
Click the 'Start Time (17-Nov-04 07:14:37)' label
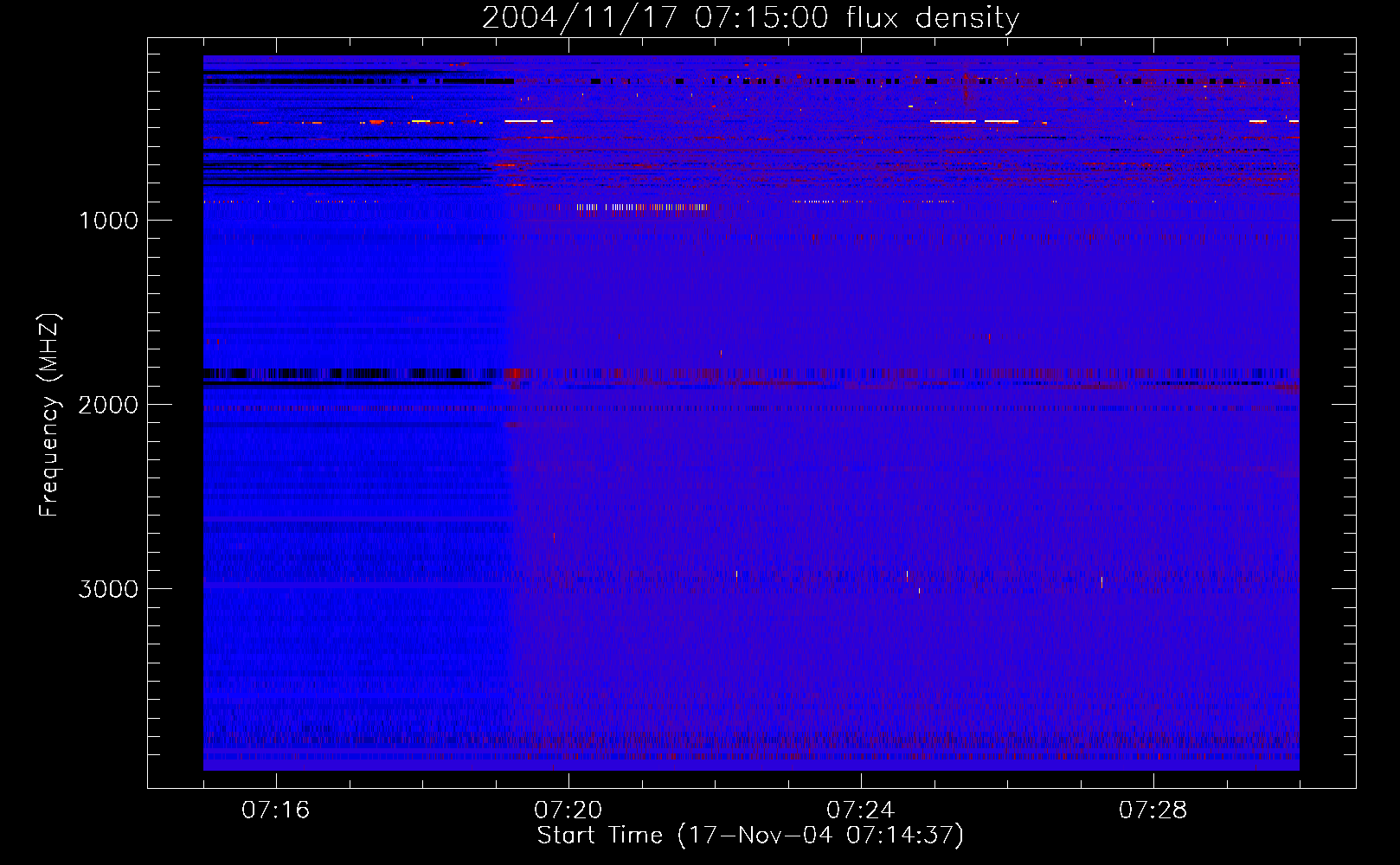(750, 836)
